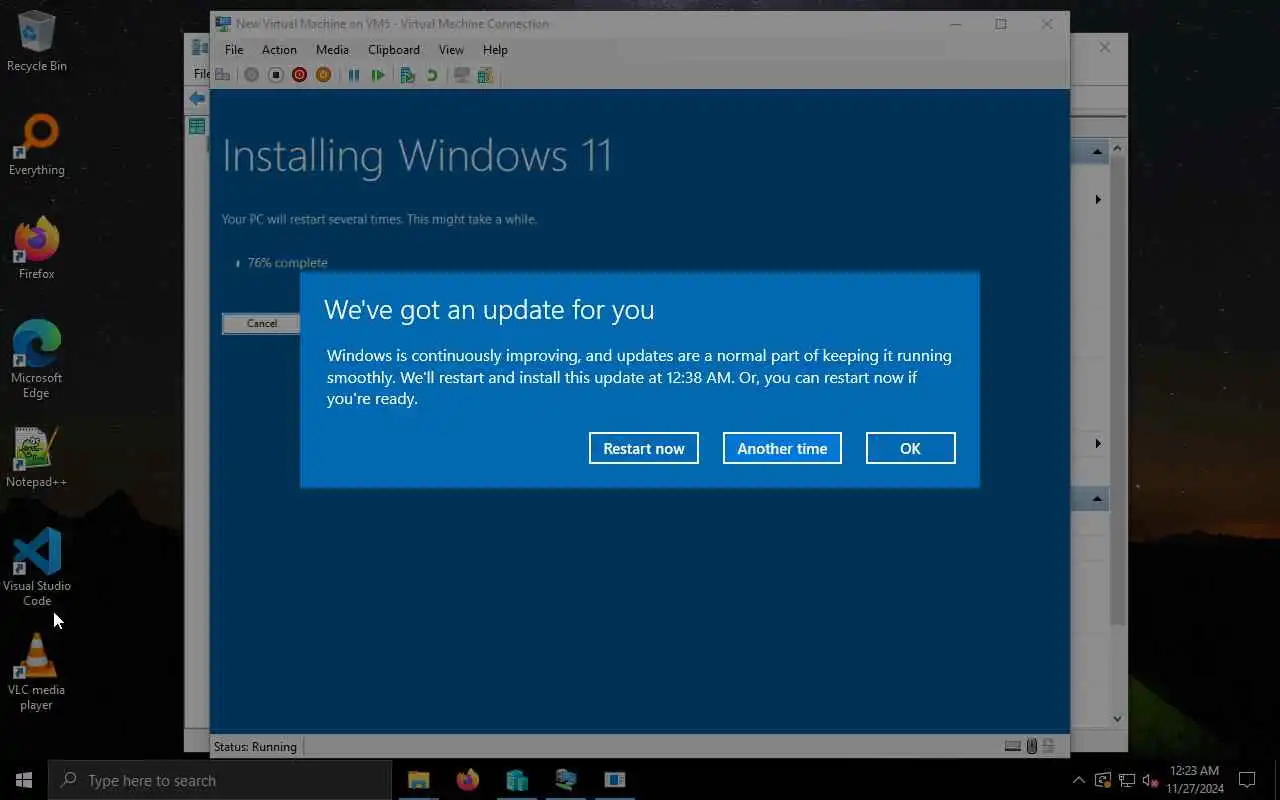Open the Media menu
The height and width of the screenshot is (800, 1280).
[x=332, y=49]
